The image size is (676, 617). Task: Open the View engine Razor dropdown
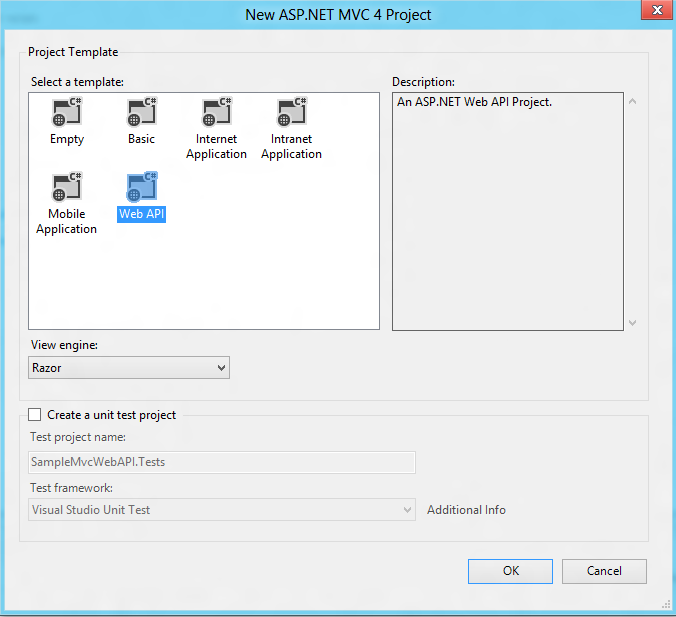[x=129, y=368]
